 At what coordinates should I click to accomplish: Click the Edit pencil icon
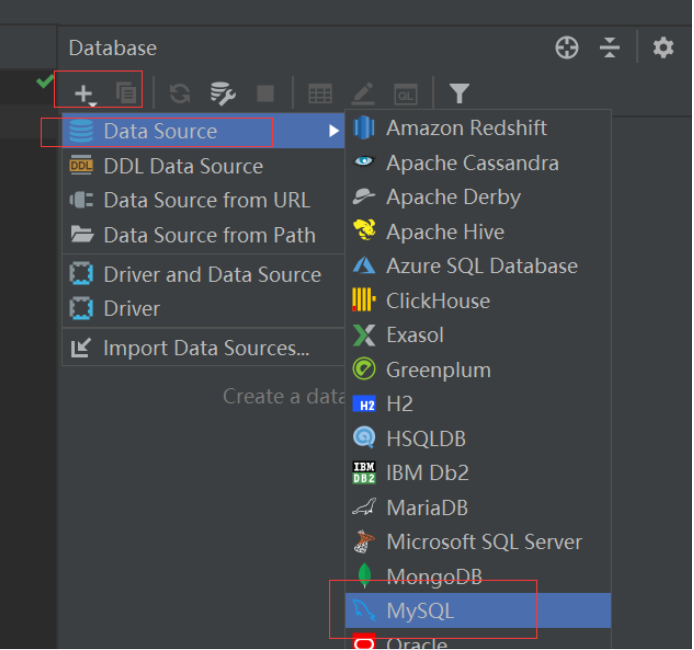coord(363,93)
